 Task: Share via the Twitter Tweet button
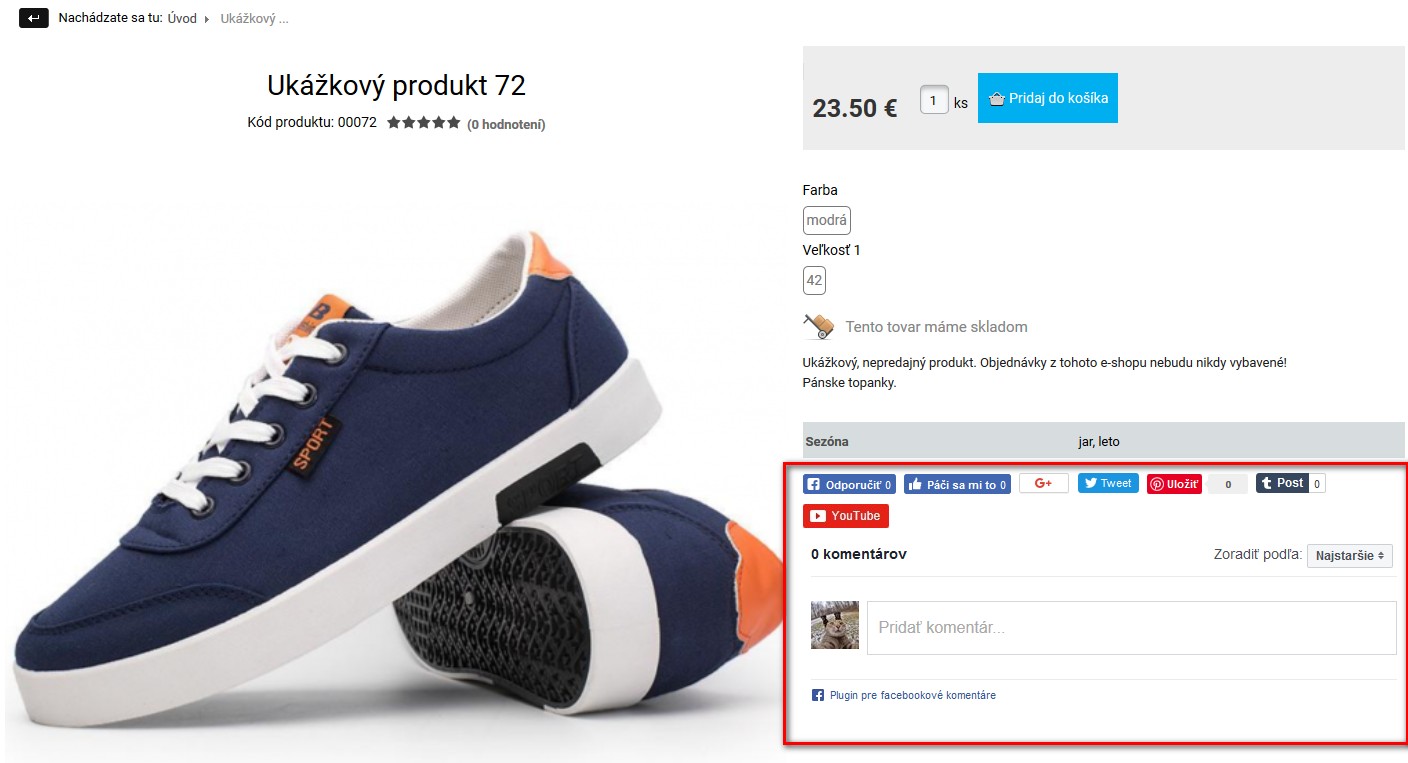click(x=1107, y=484)
